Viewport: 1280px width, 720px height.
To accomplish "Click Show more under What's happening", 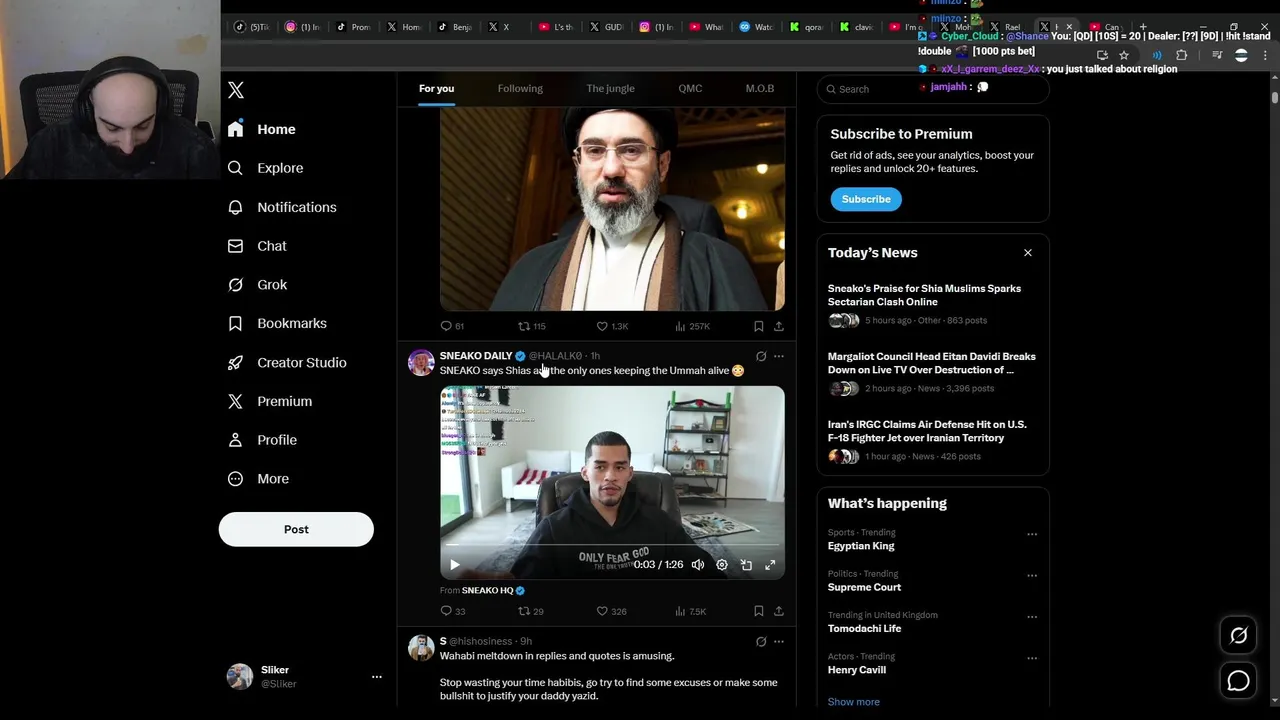I will (854, 702).
